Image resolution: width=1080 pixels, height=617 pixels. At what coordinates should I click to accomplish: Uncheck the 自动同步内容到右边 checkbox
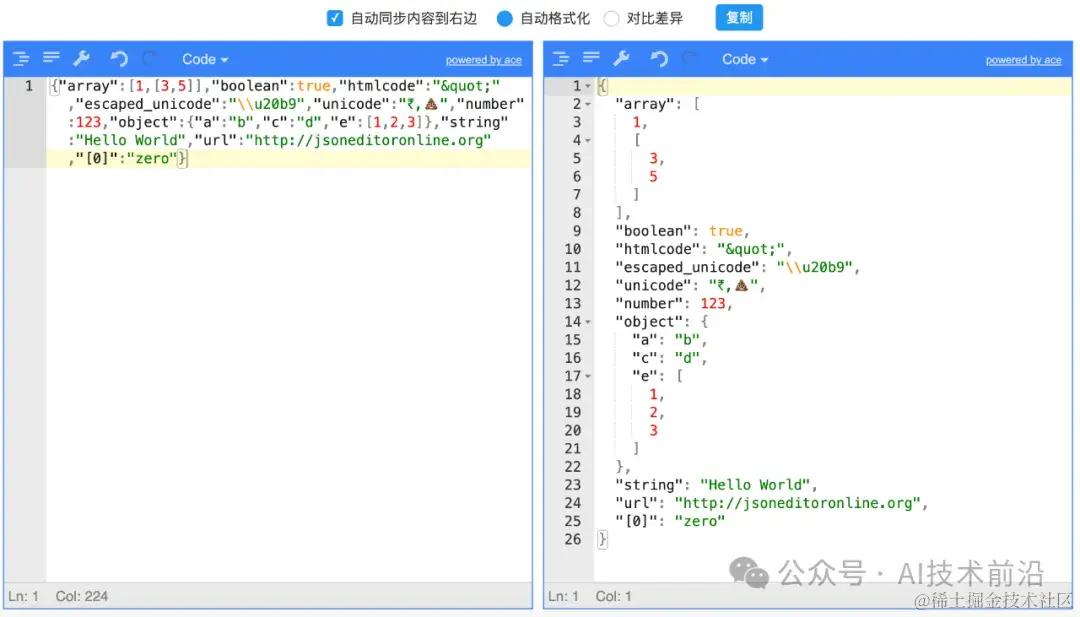[x=335, y=19]
